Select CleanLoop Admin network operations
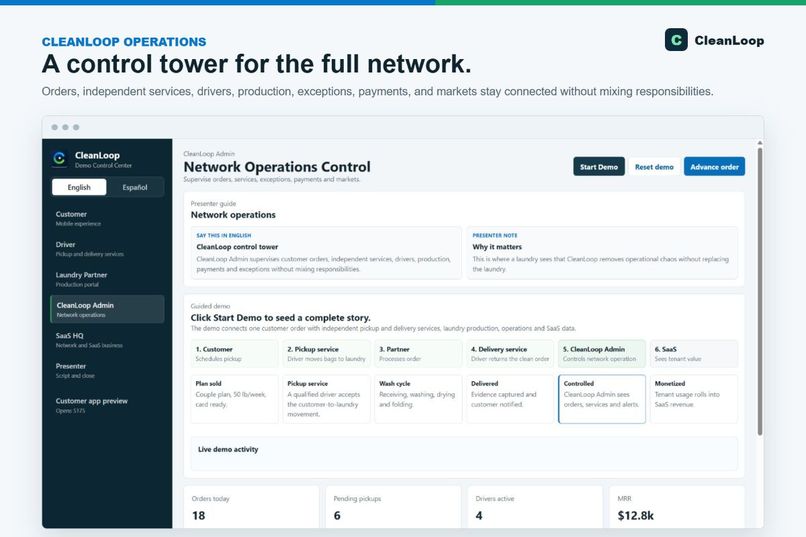 coord(107,309)
